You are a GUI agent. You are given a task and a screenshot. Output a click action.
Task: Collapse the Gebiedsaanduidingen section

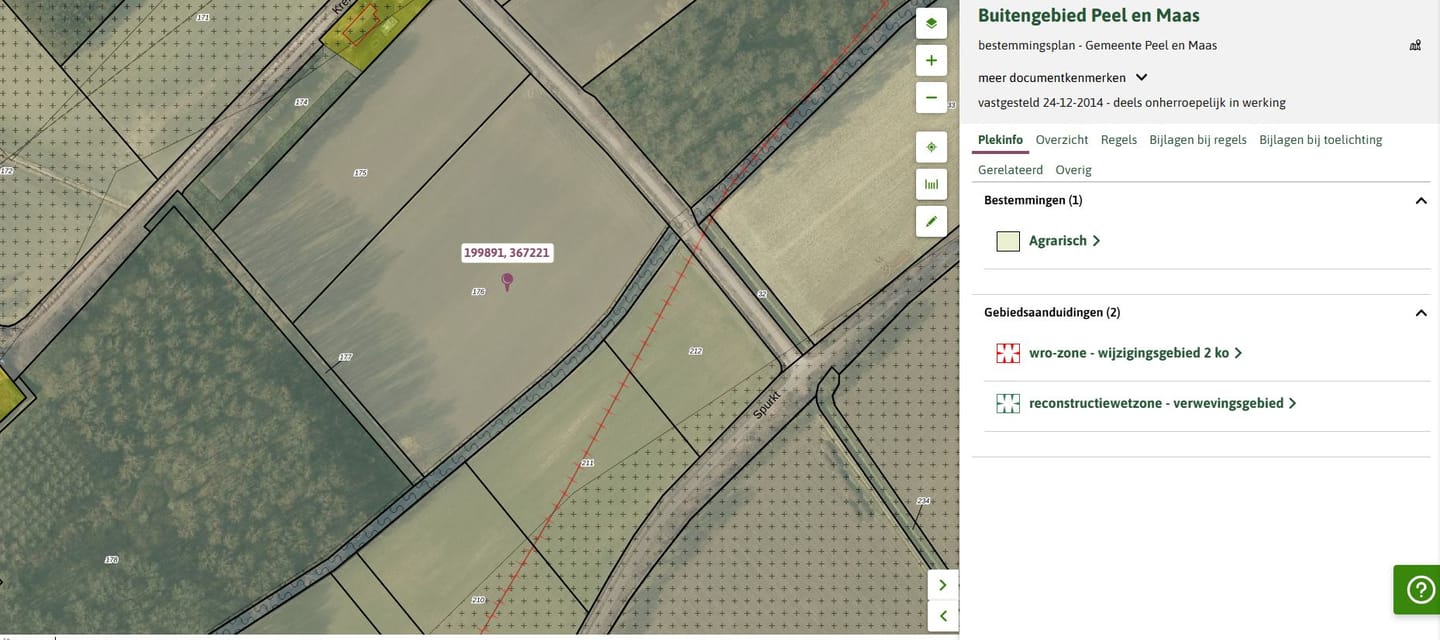pyautogui.click(x=1421, y=313)
